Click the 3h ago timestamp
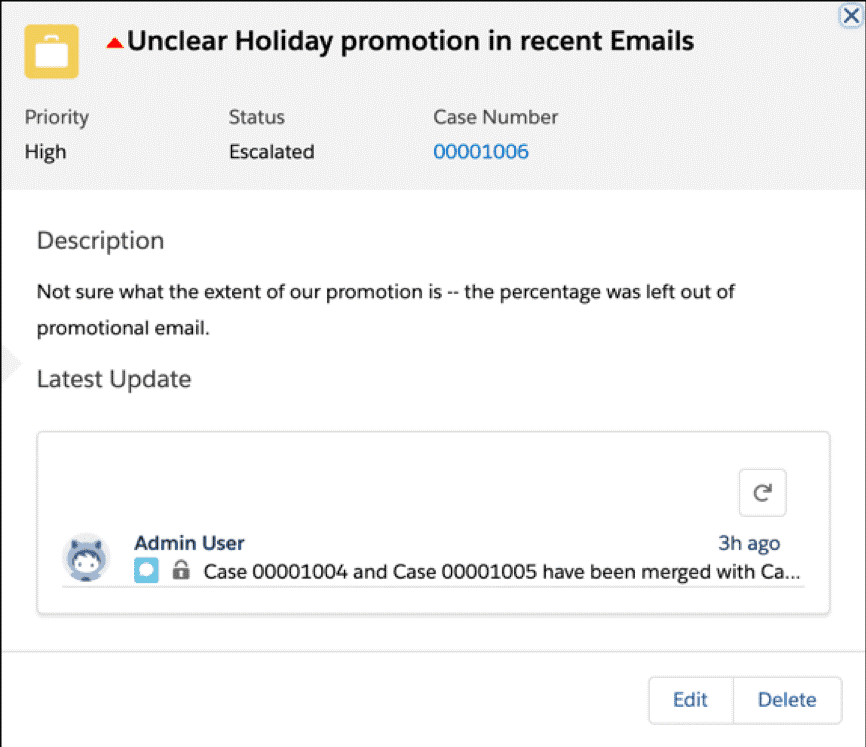 coord(749,543)
